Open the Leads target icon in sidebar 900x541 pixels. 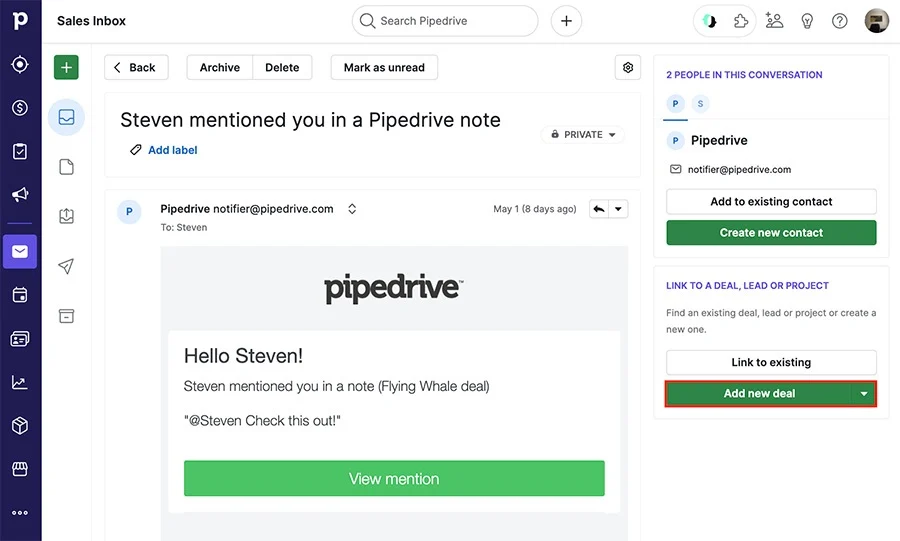[20, 64]
